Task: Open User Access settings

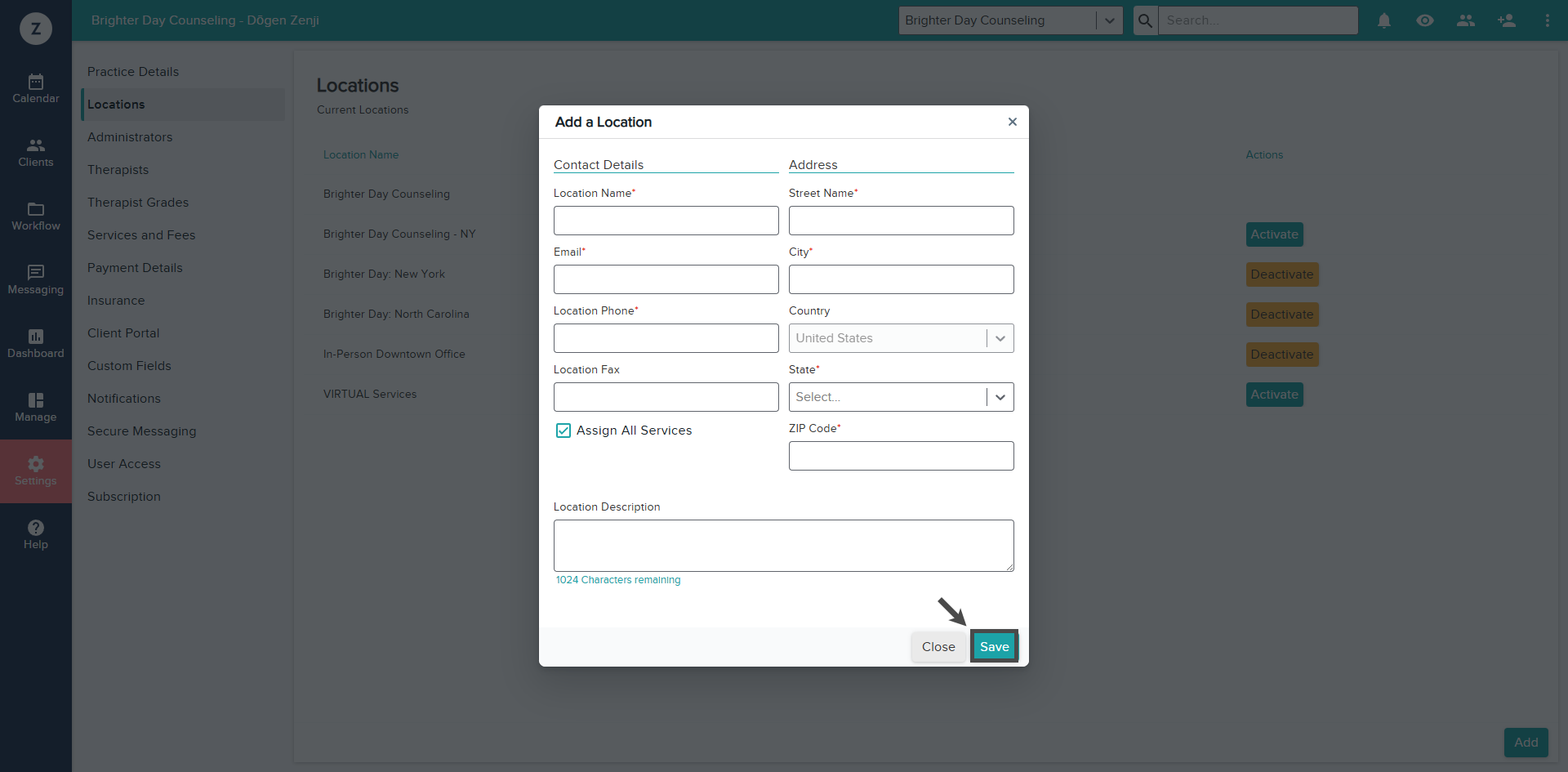Action: [x=124, y=464]
